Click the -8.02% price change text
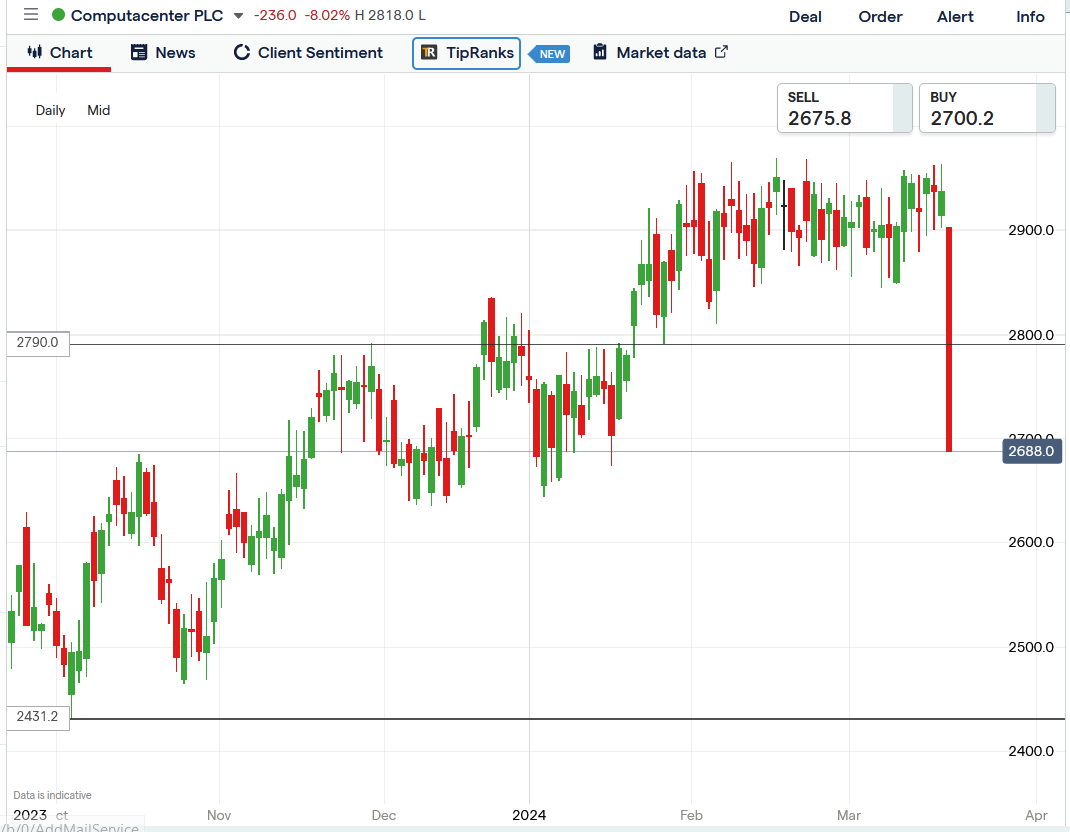The width and height of the screenshot is (1070, 832). [326, 16]
